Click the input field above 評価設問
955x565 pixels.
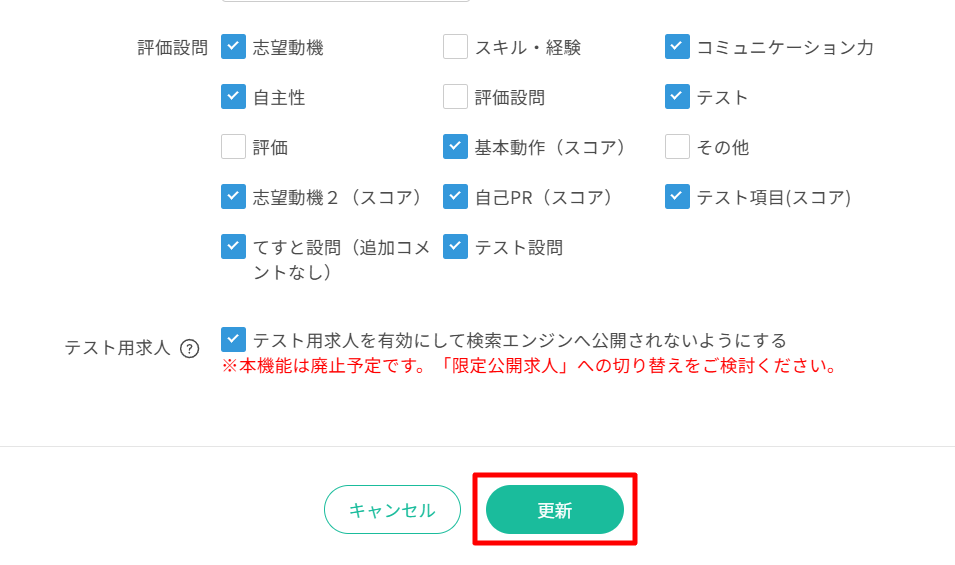pos(331,1)
